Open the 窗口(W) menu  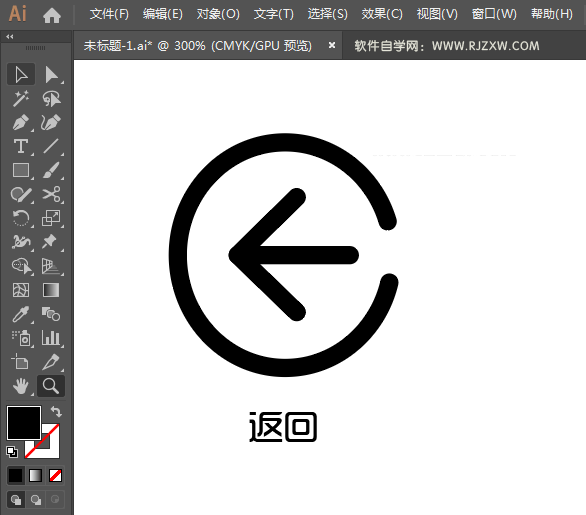[x=494, y=14]
